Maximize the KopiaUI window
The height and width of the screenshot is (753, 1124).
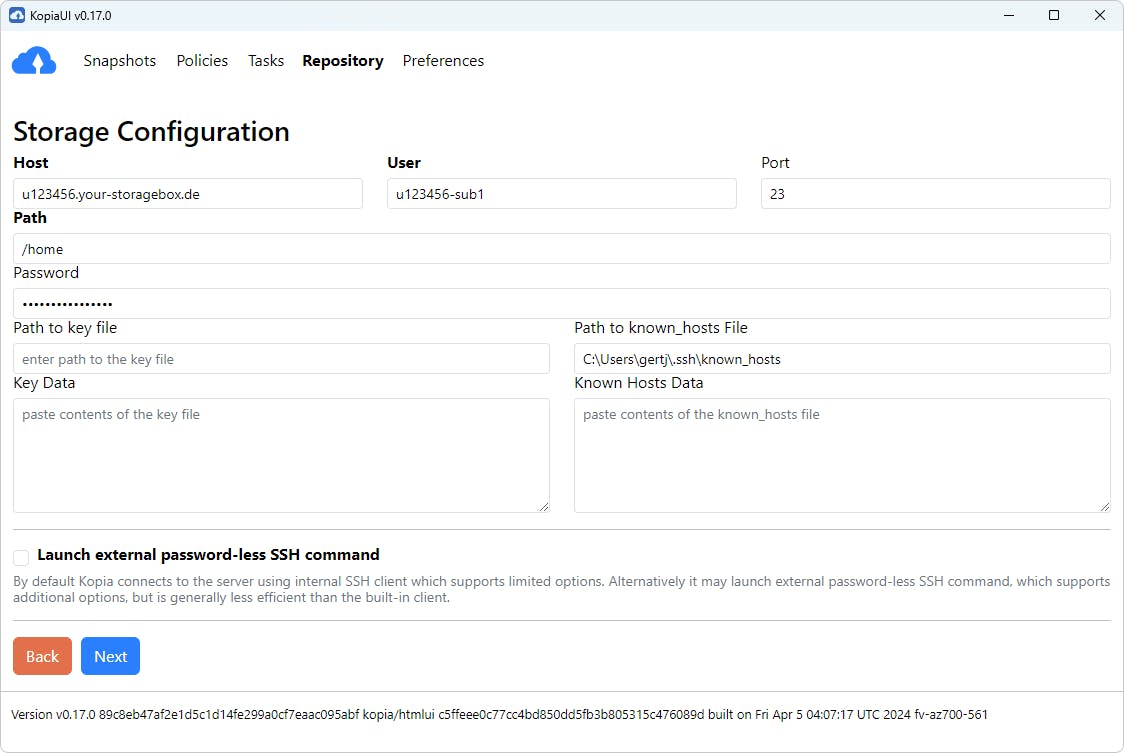pyautogui.click(x=1054, y=15)
